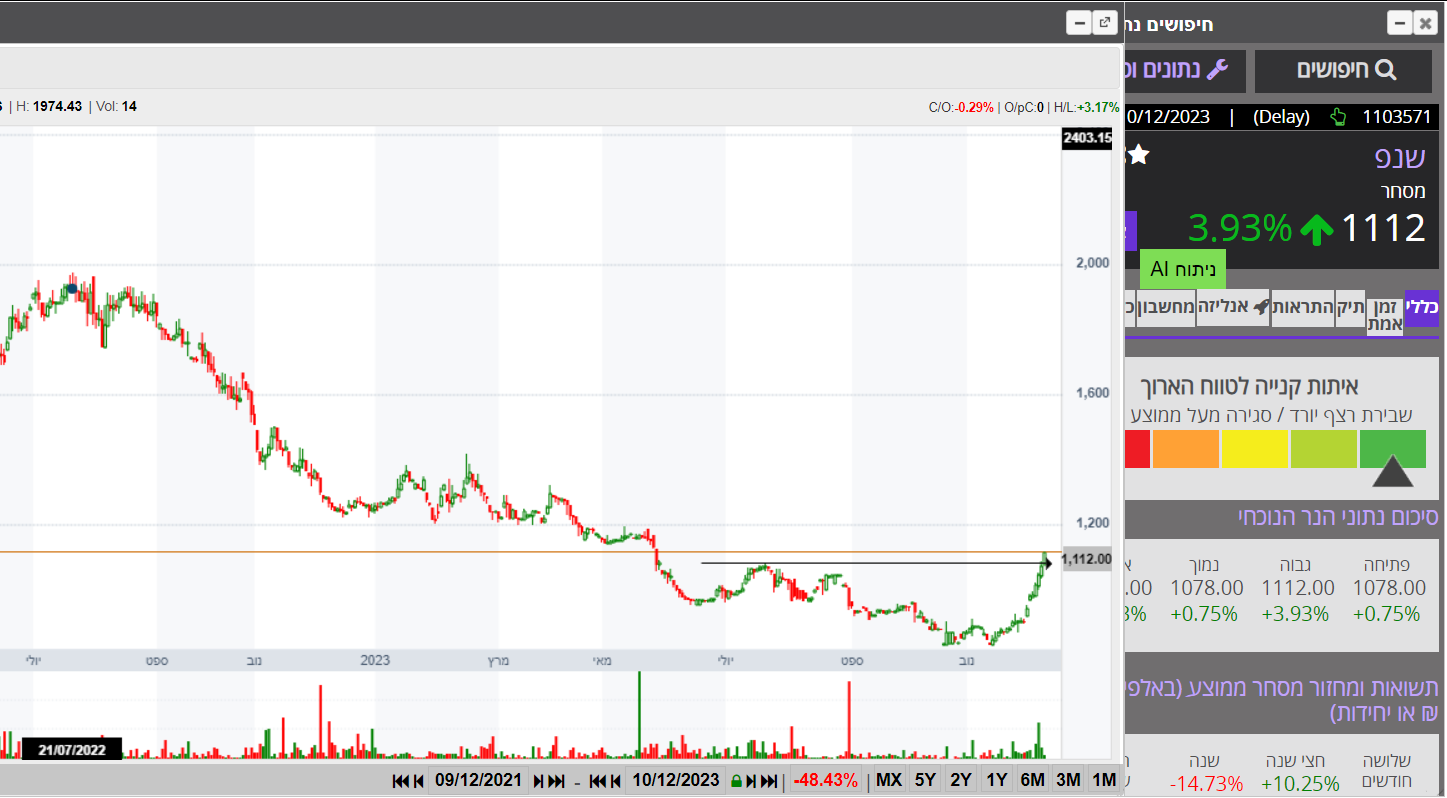Click the start date field 09/12/2021
1447x798 pixels.
click(x=478, y=781)
